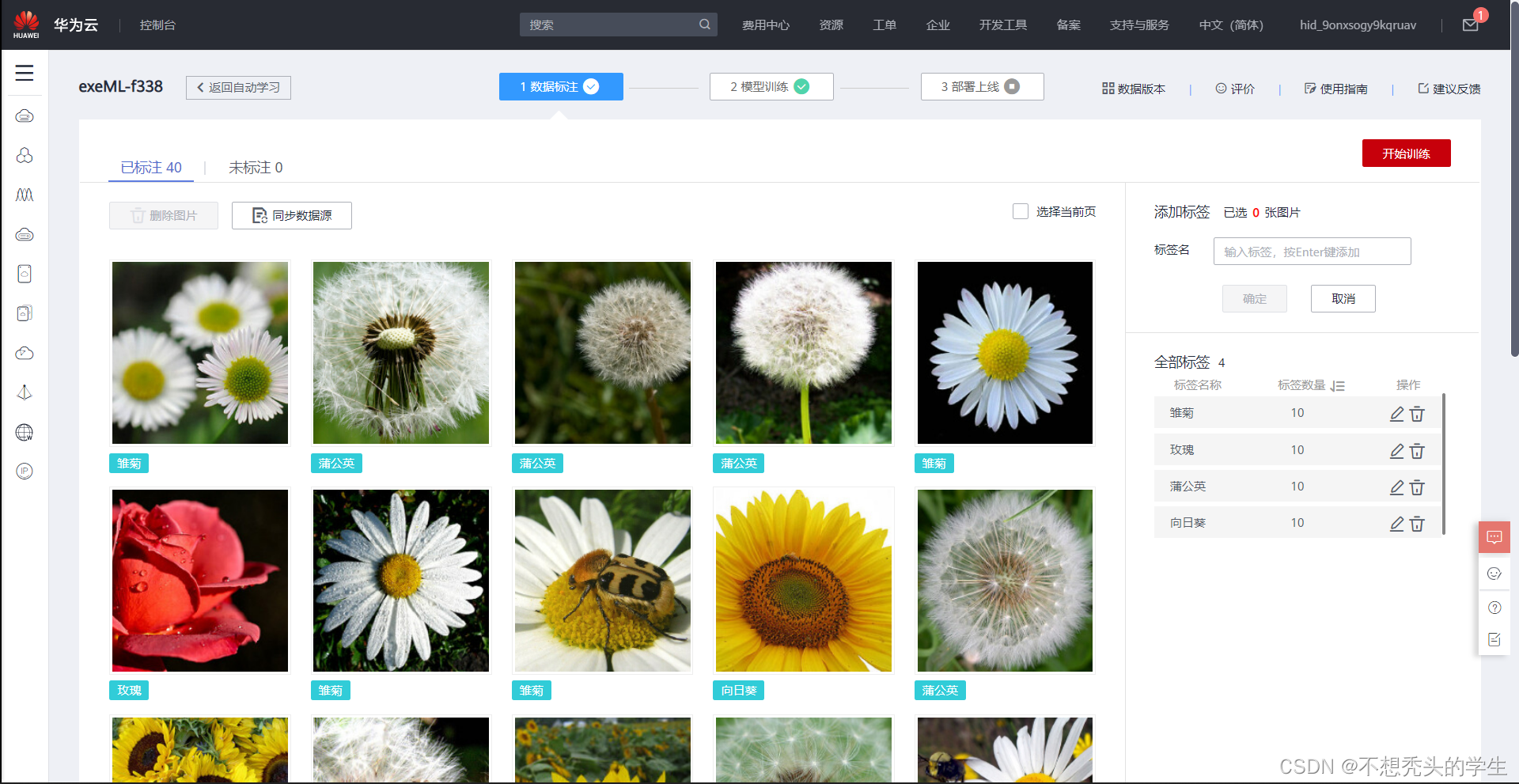This screenshot has height=784, width=1519.
Task: Click the IP circle icon in sidebar
Action: [25, 472]
